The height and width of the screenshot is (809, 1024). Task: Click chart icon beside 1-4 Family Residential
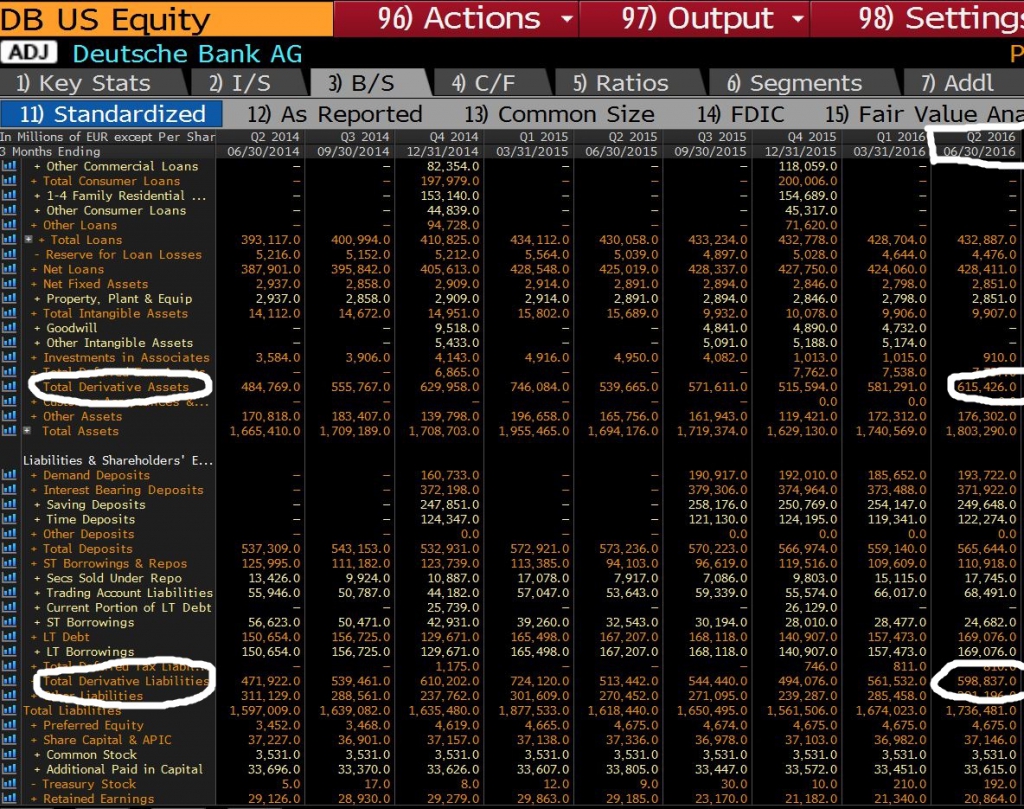pyautogui.click(x=9, y=195)
